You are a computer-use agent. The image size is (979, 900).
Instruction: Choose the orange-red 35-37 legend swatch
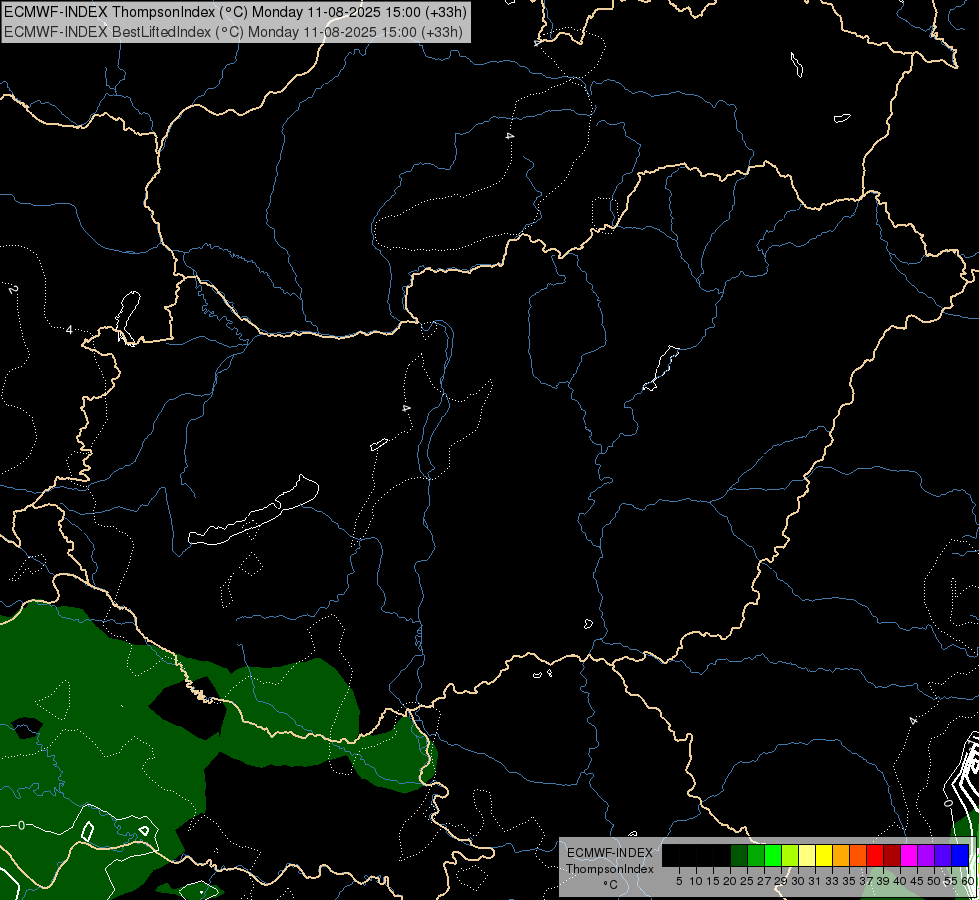(x=858, y=855)
